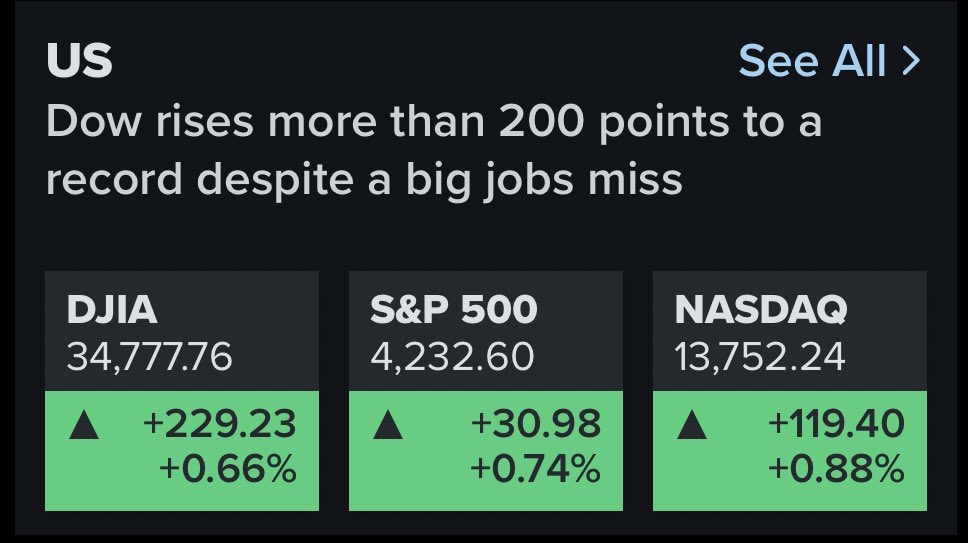
Task: Open the DJIA index card
Action: [x=182, y=391]
